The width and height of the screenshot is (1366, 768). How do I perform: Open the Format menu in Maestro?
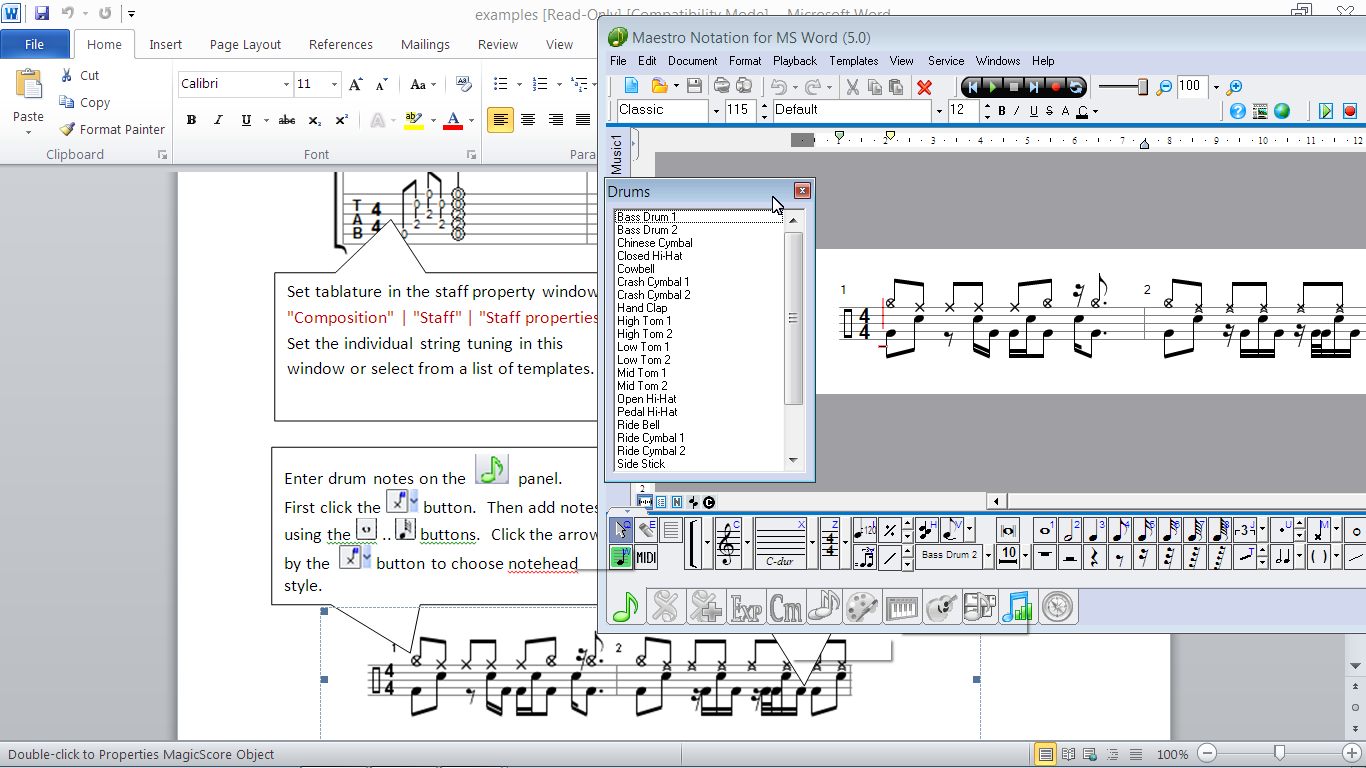(x=745, y=61)
